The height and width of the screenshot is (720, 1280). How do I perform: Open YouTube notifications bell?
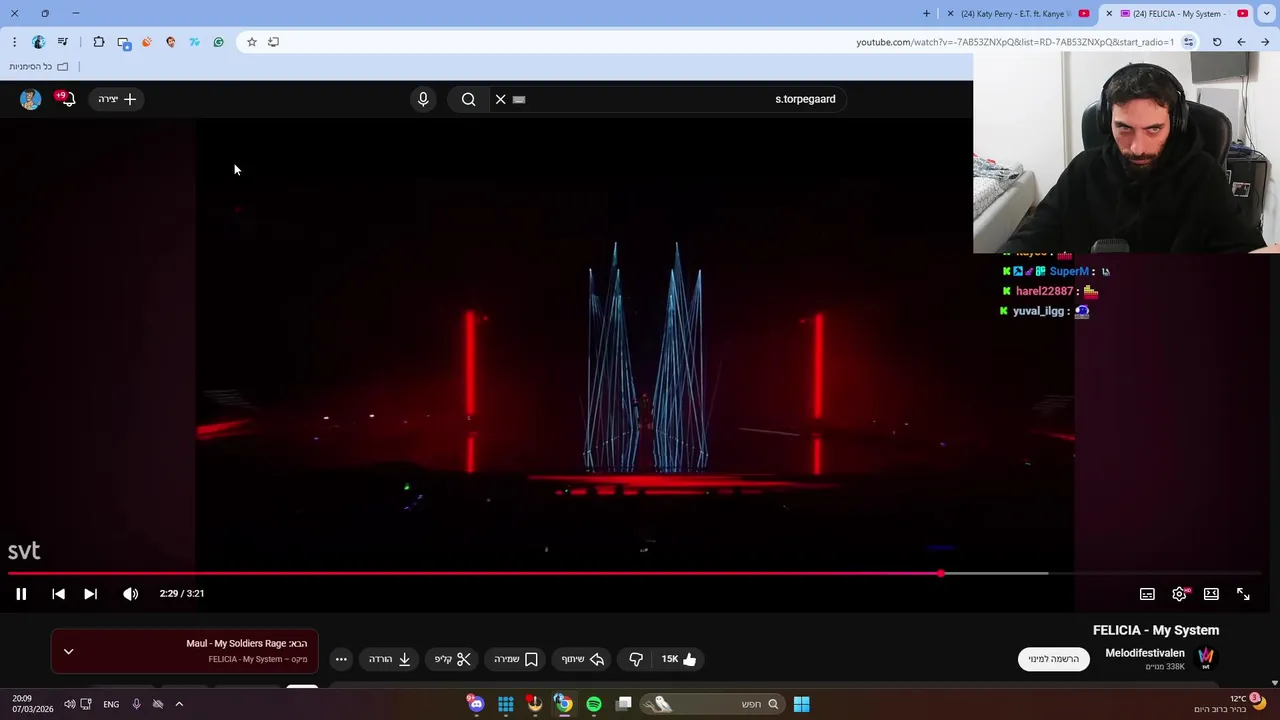[67, 99]
